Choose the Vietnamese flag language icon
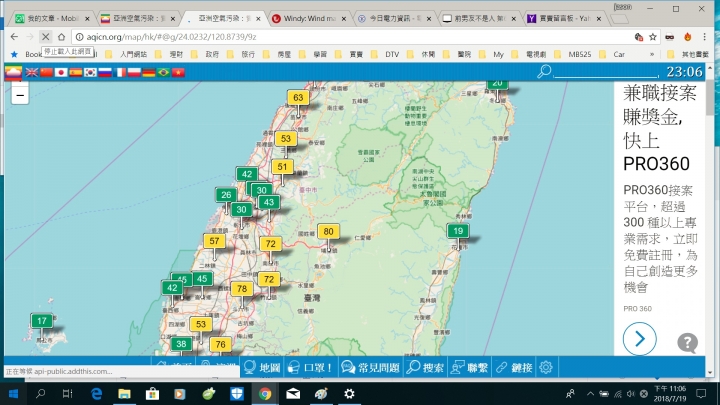This screenshot has width=720, height=405. pos(178,72)
